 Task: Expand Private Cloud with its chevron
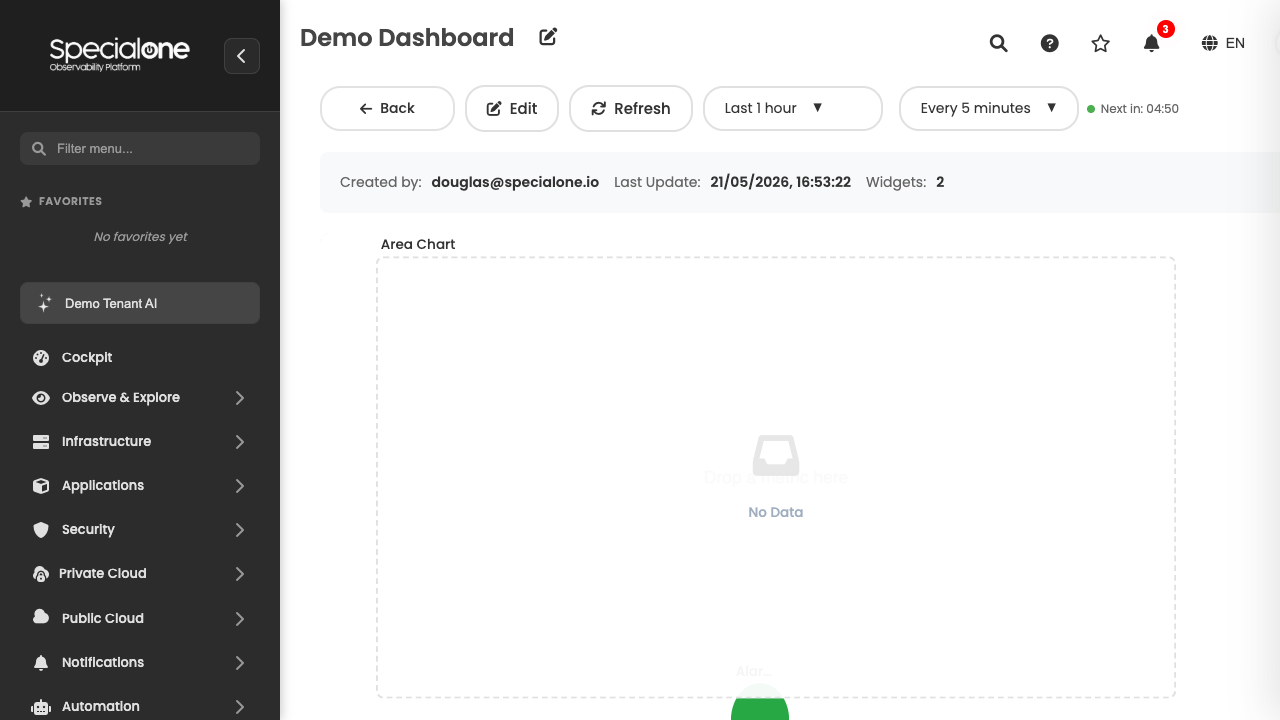tap(240, 574)
